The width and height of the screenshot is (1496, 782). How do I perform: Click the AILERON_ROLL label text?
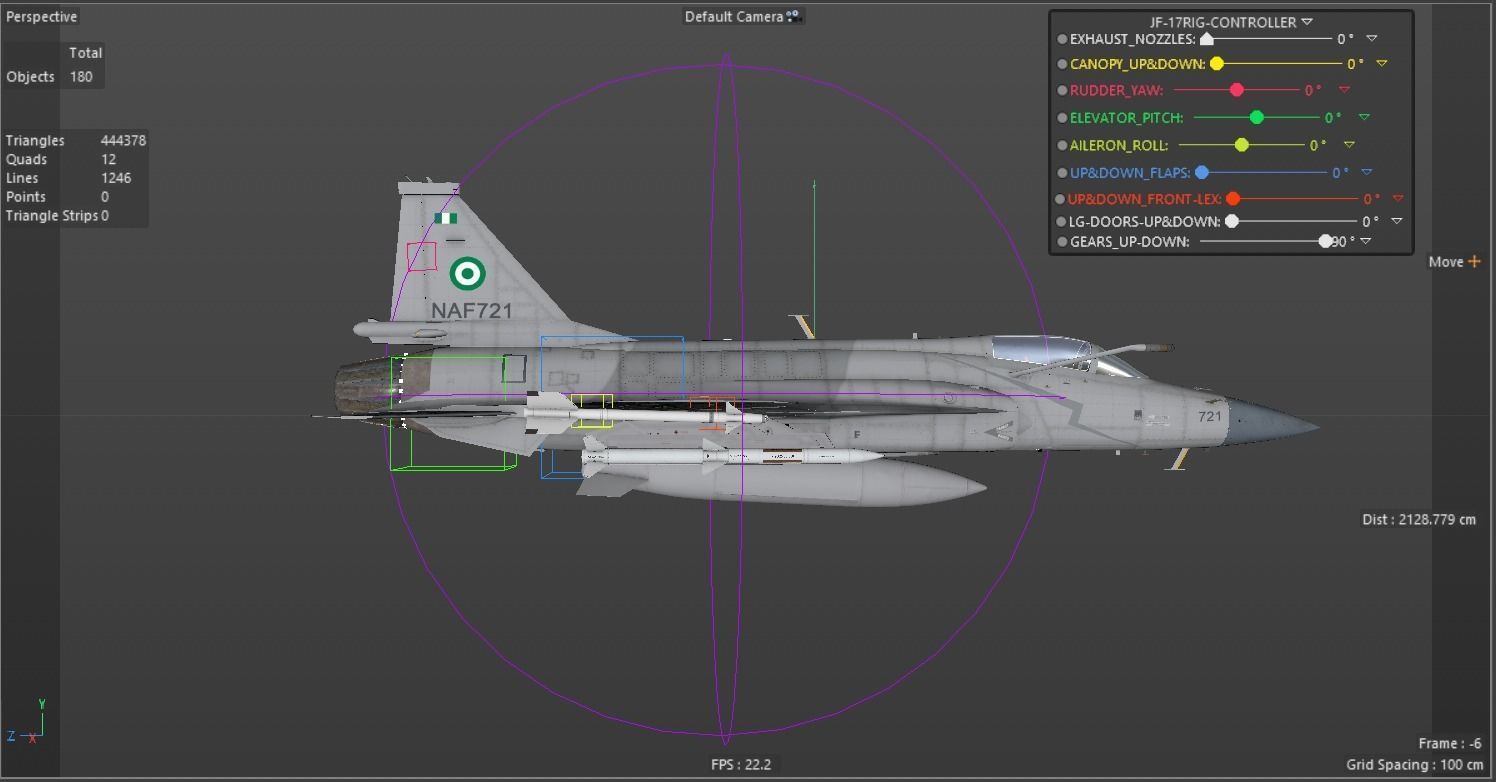(x=1119, y=146)
